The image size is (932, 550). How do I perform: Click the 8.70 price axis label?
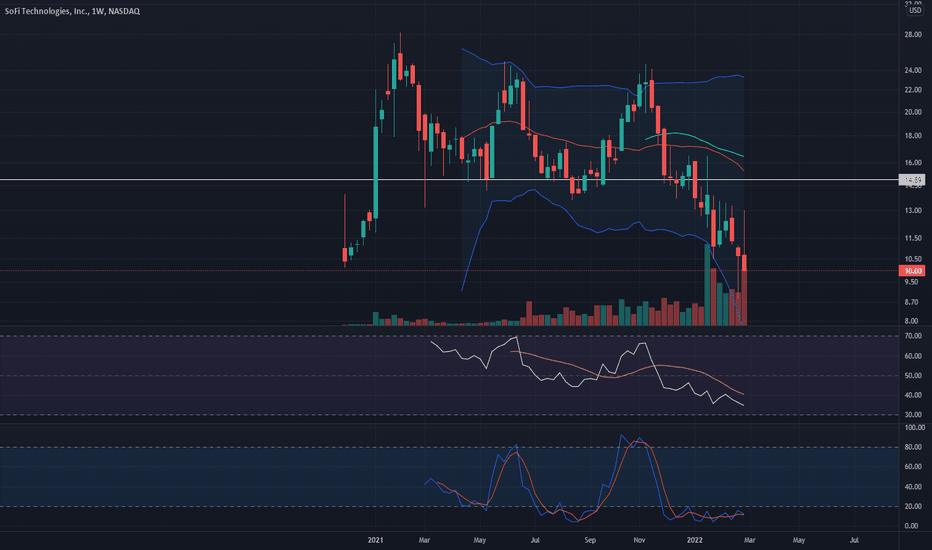(x=913, y=302)
